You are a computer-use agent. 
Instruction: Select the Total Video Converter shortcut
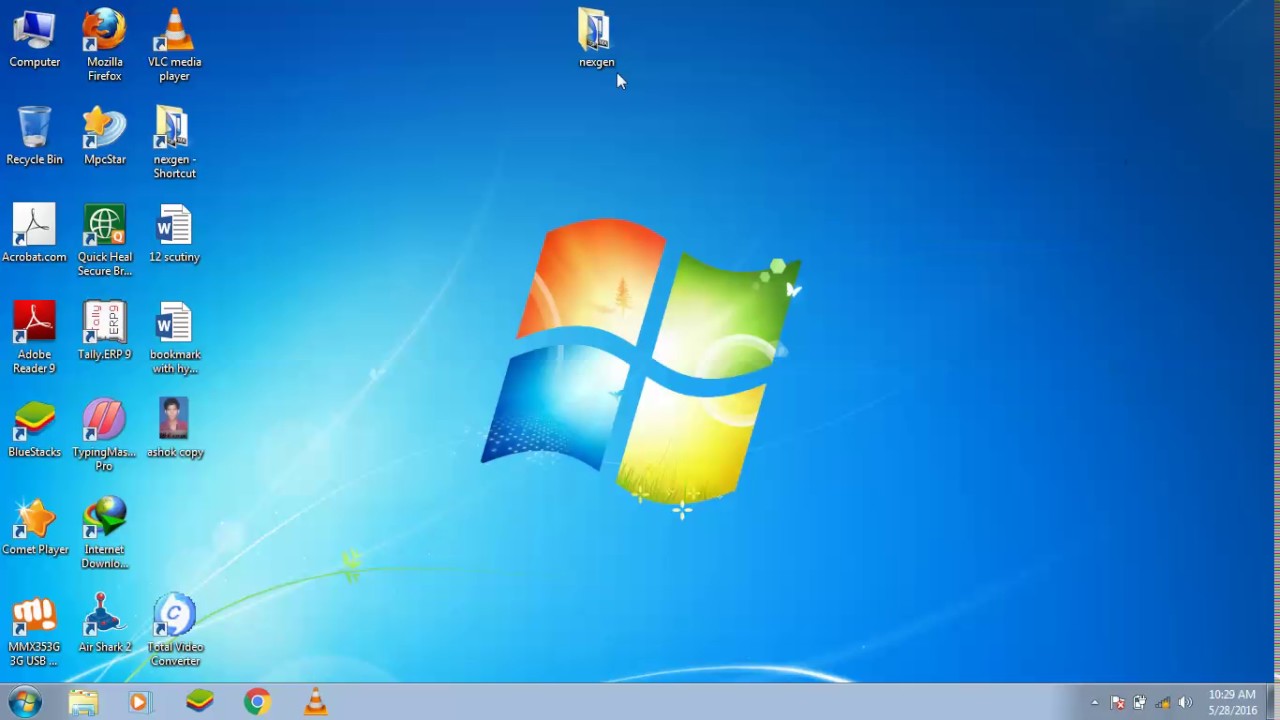[174, 631]
